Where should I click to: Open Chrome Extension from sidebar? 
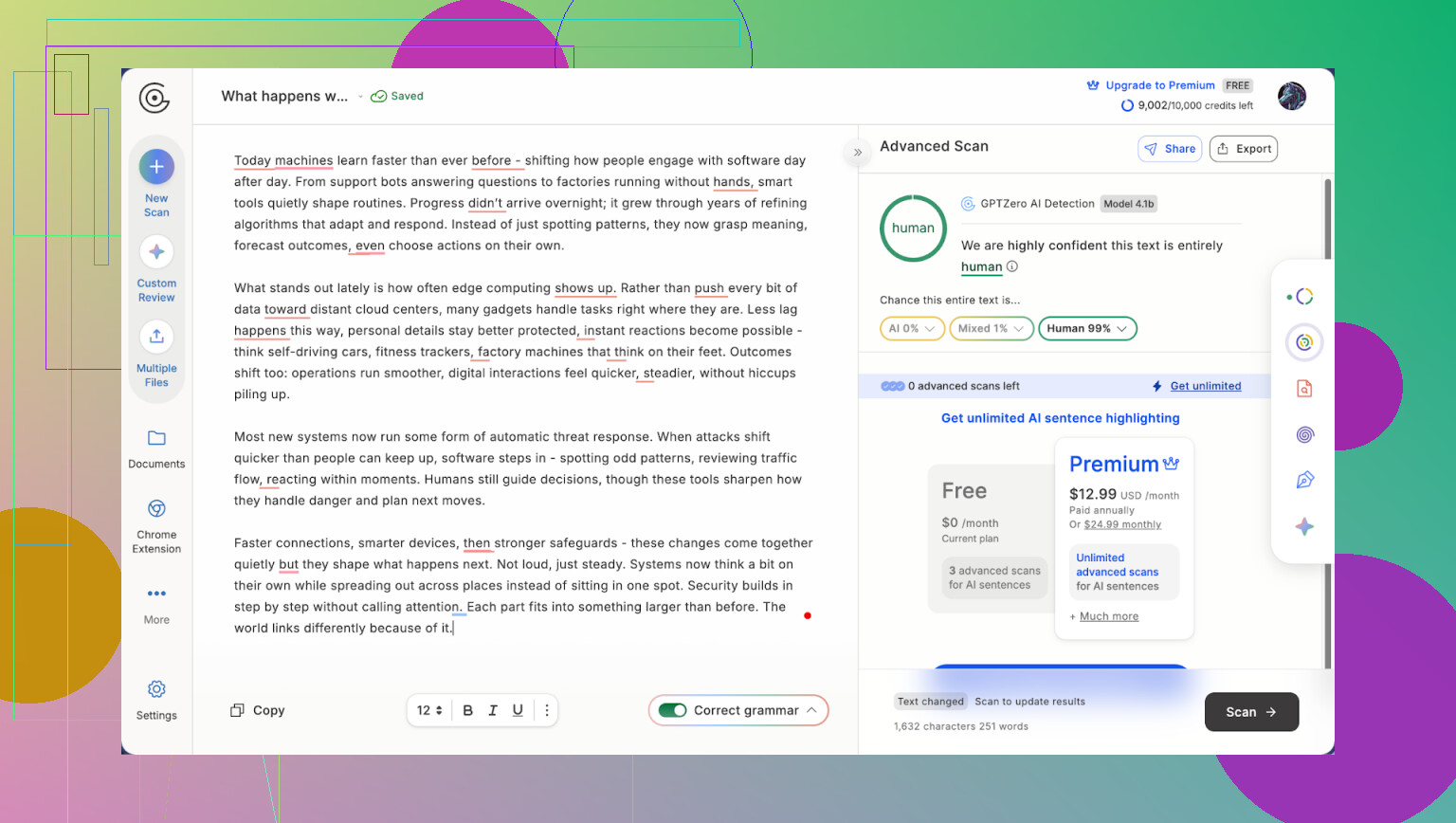[156, 509]
